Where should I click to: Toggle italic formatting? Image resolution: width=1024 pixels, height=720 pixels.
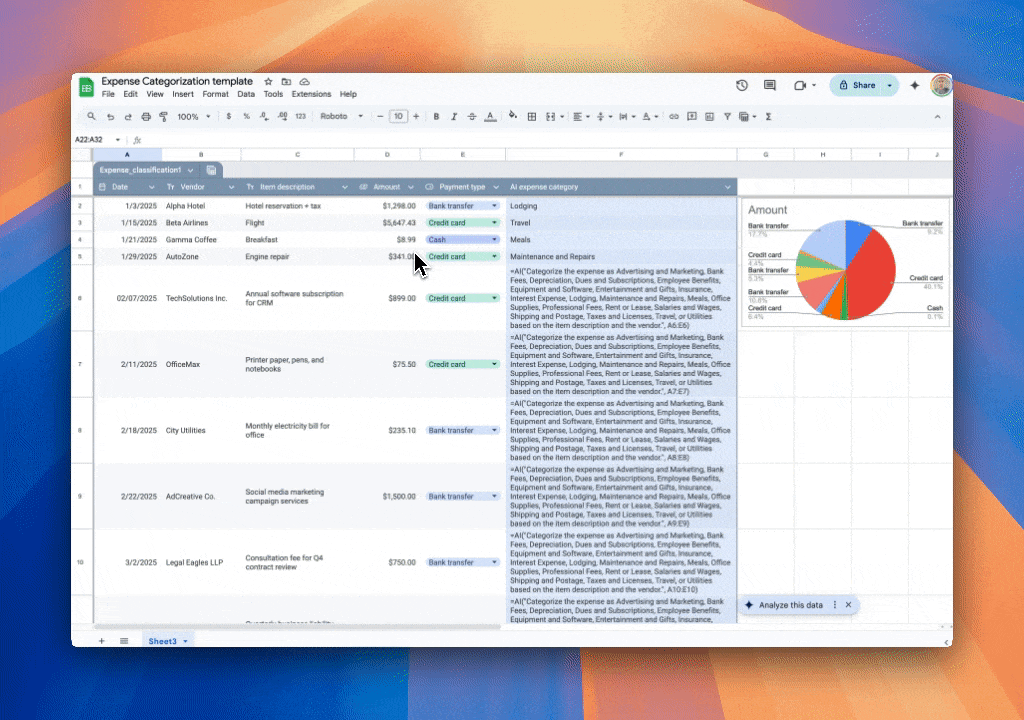coord(454,117)
